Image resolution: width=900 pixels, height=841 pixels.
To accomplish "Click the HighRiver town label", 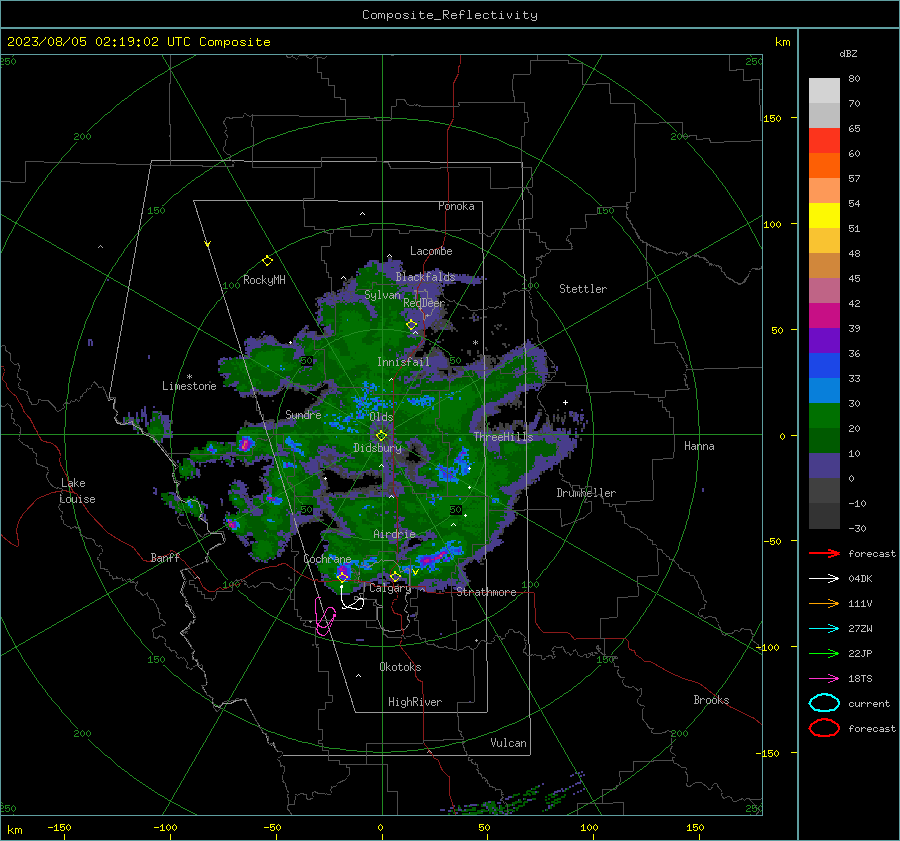I will 415,702.
